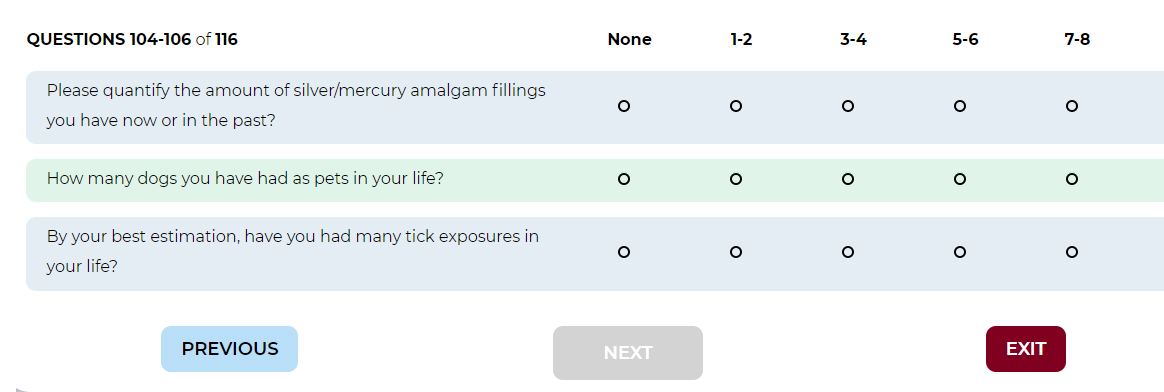1164x392 pixels.
Task: Click the greyed-out NEXT button
Action: click(628, 353)
